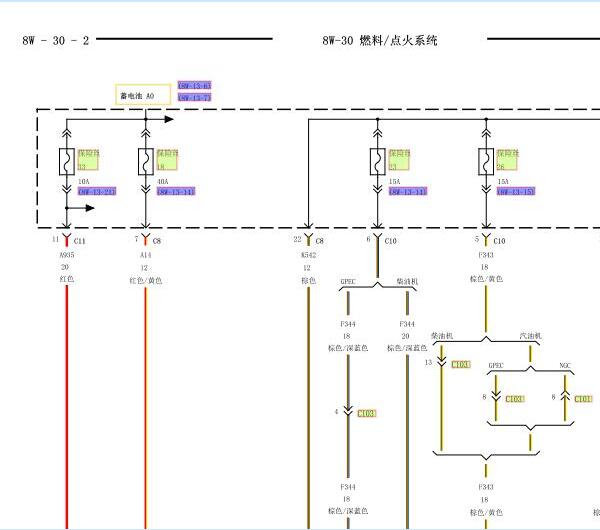Click the 红色/黄色 wire color label
The width and height of the screenshot is (600, 530).
145,280
